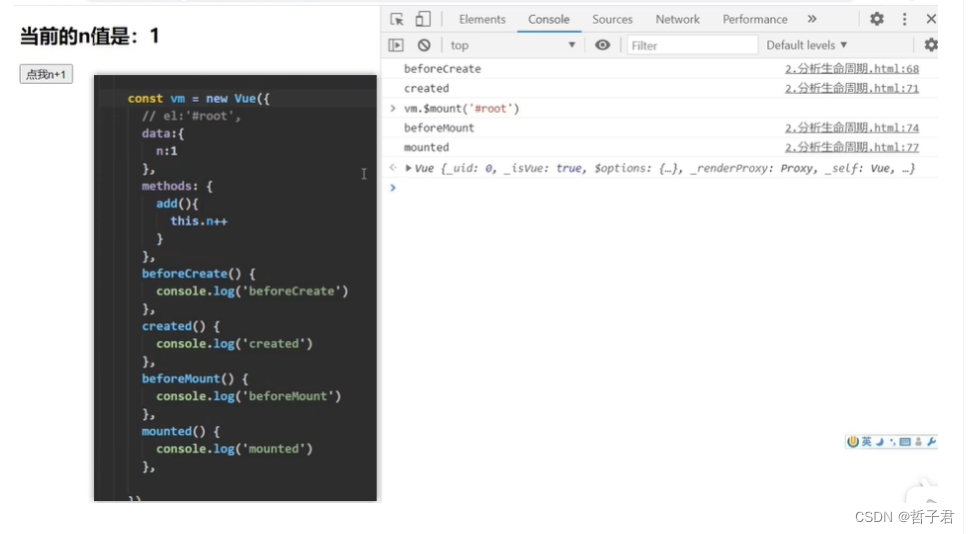Open source link html:71 for created
The width and height of the screenshot is (970, 534).
852,88
